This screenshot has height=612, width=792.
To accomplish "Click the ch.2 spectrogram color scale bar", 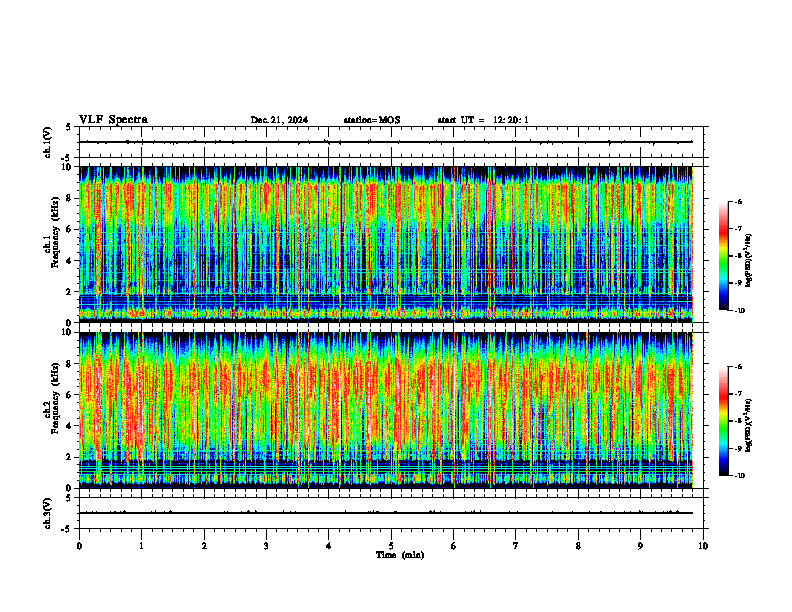I will (723, 421).
